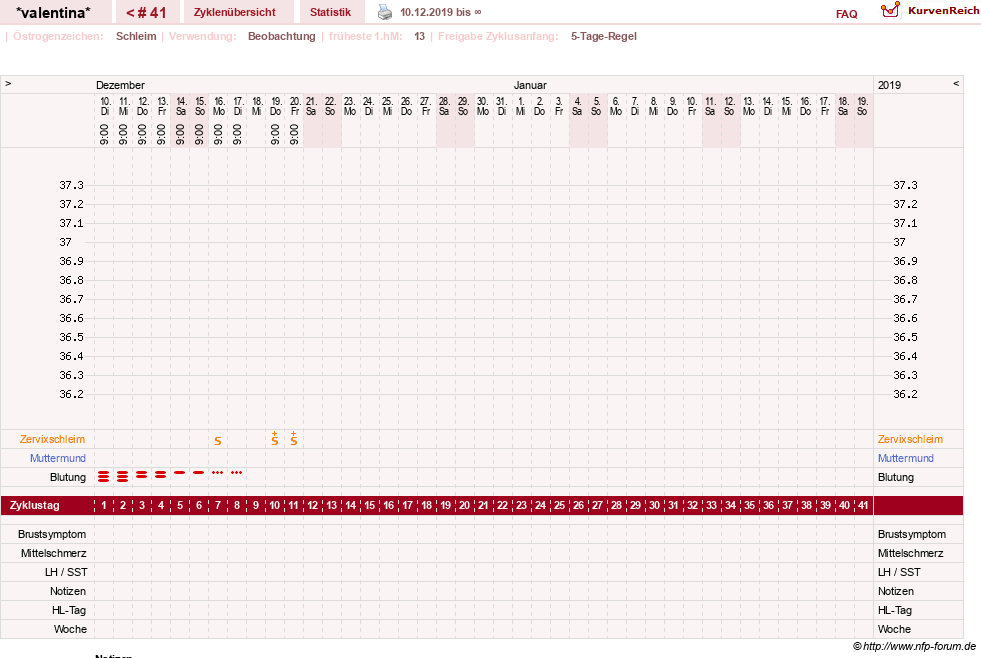Click the date column '10. Di'
The height and width of the screenshot is (658, 981).
click(x=104, y=106)
